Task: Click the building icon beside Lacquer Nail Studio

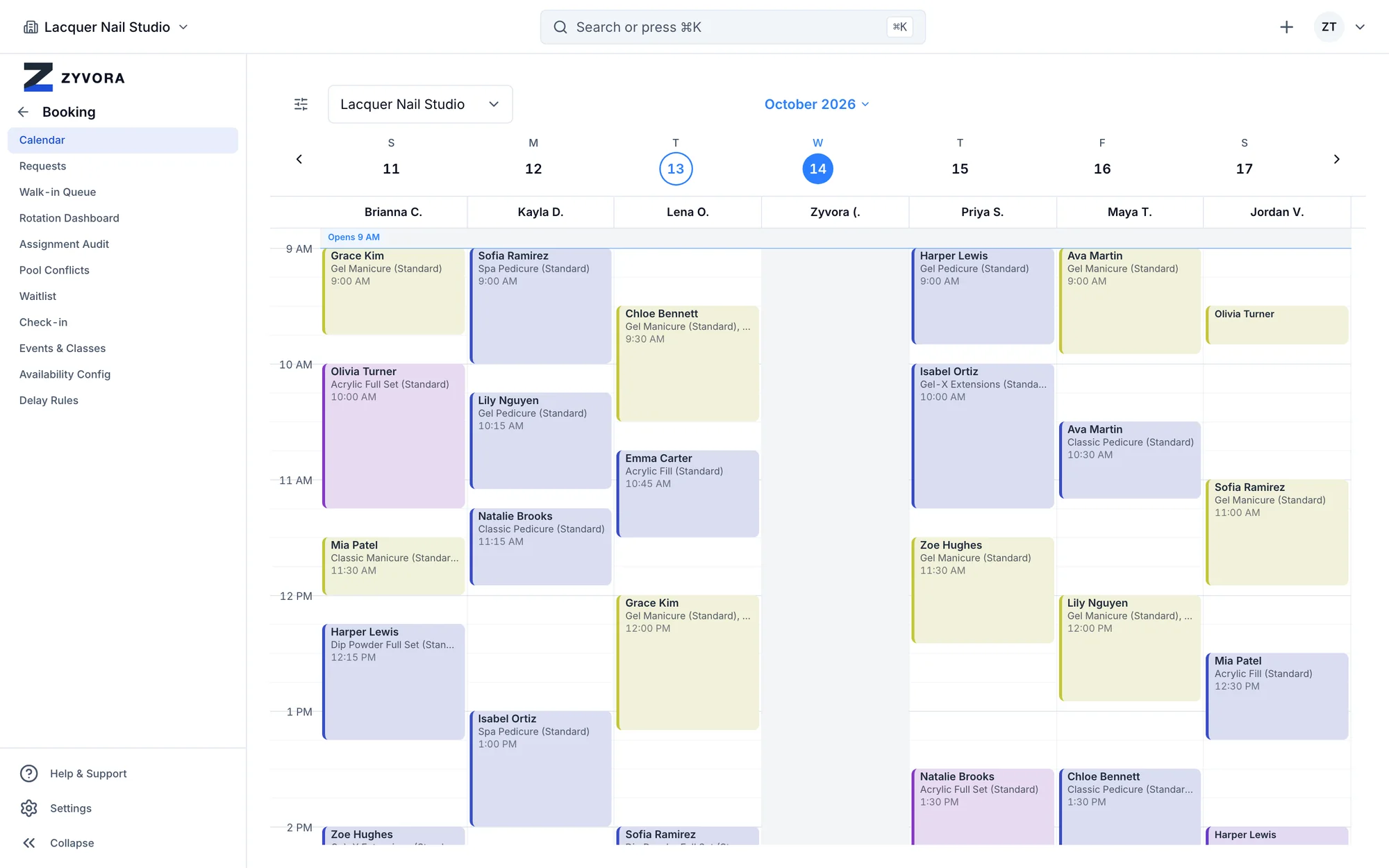Action: (x=31, y=27)
